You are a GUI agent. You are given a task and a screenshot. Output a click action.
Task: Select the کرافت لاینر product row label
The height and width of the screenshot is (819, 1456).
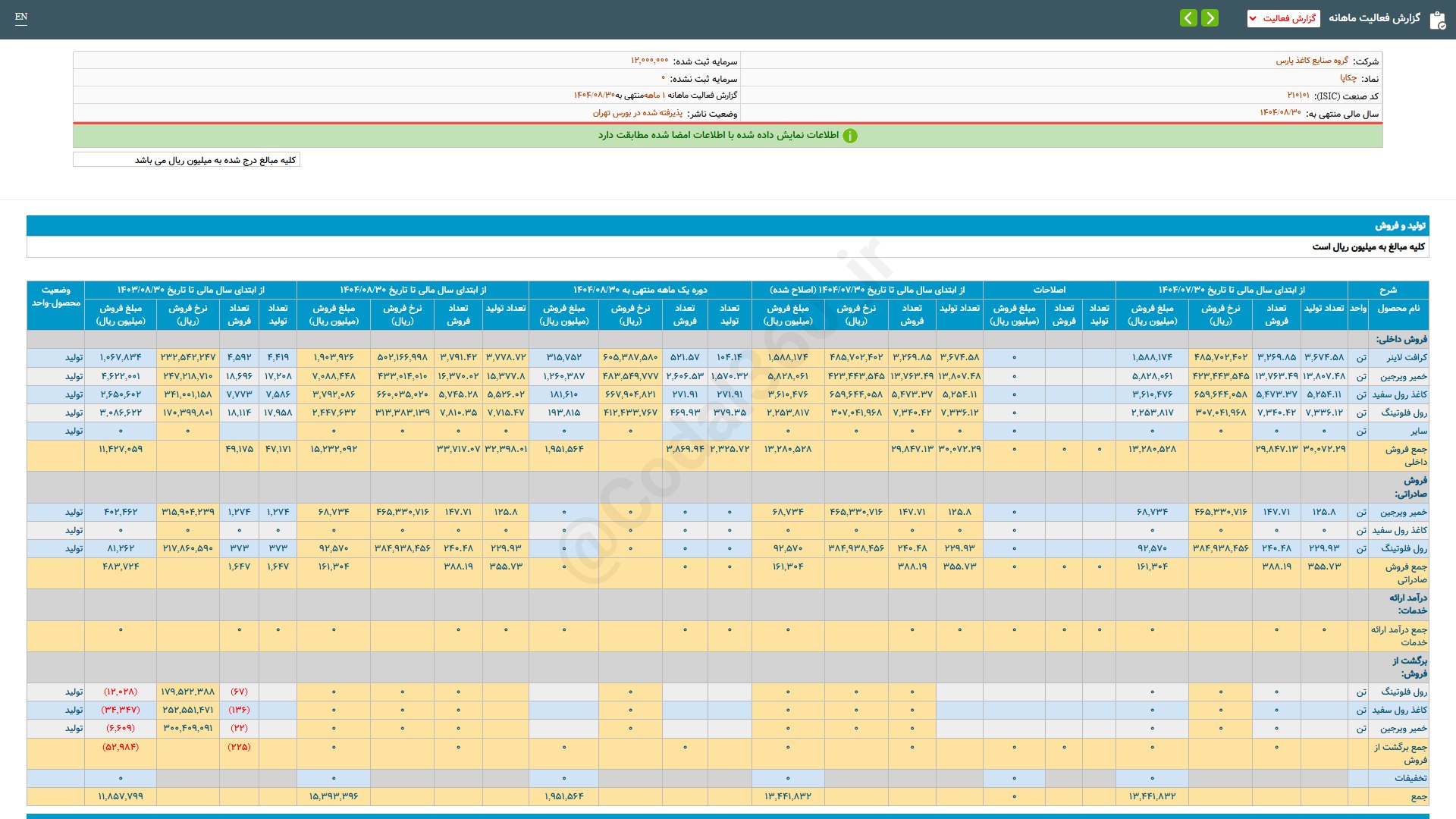click(x=1407, y=357)
